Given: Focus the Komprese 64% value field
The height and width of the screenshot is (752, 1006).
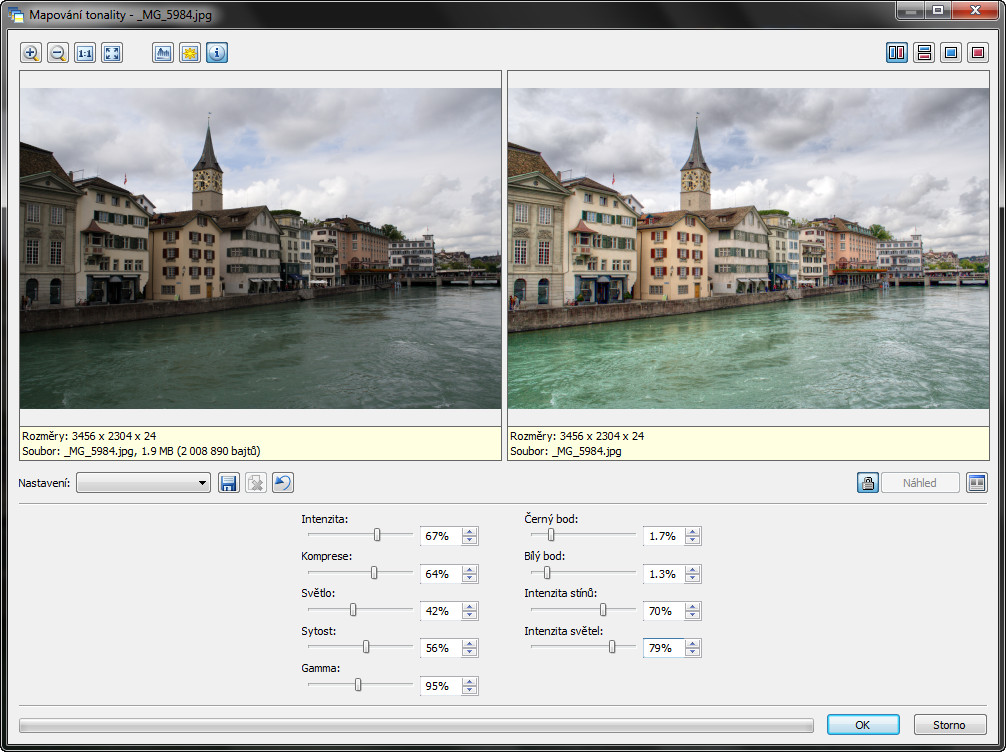Looking at the screenshot, I should pos(441,574).
